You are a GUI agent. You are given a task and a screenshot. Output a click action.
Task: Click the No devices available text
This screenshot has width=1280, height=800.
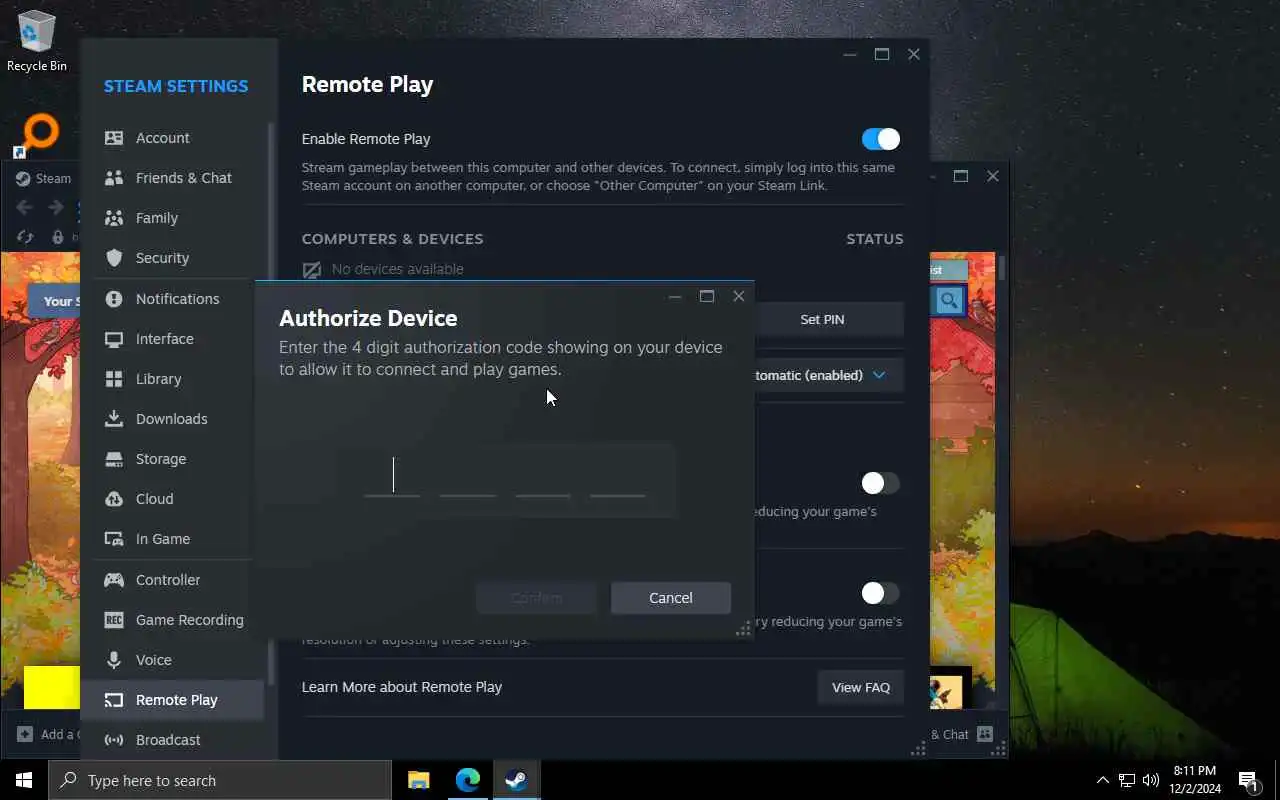tap(398, 269)
